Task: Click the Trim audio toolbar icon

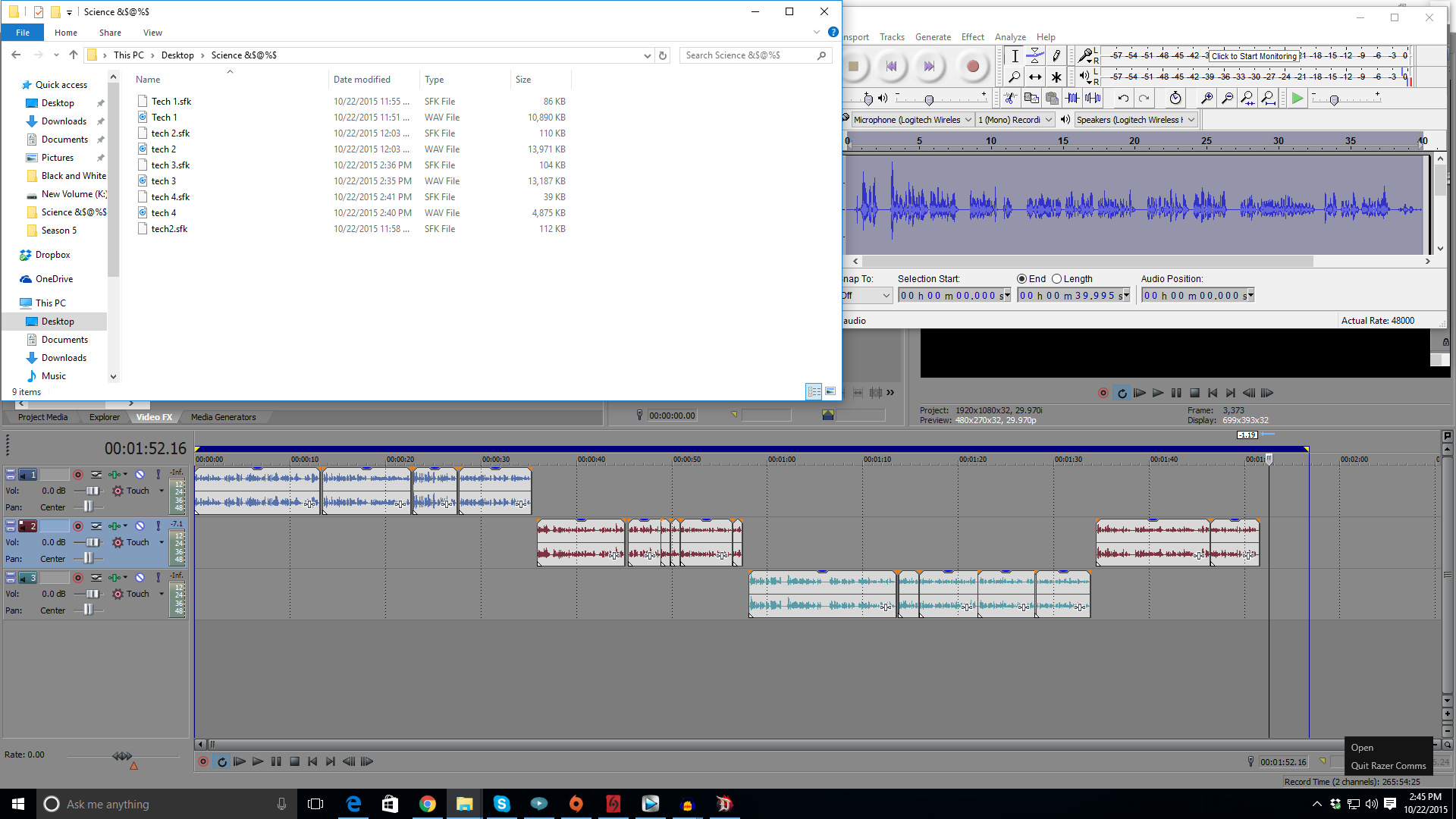Action: click(1072, 98)
